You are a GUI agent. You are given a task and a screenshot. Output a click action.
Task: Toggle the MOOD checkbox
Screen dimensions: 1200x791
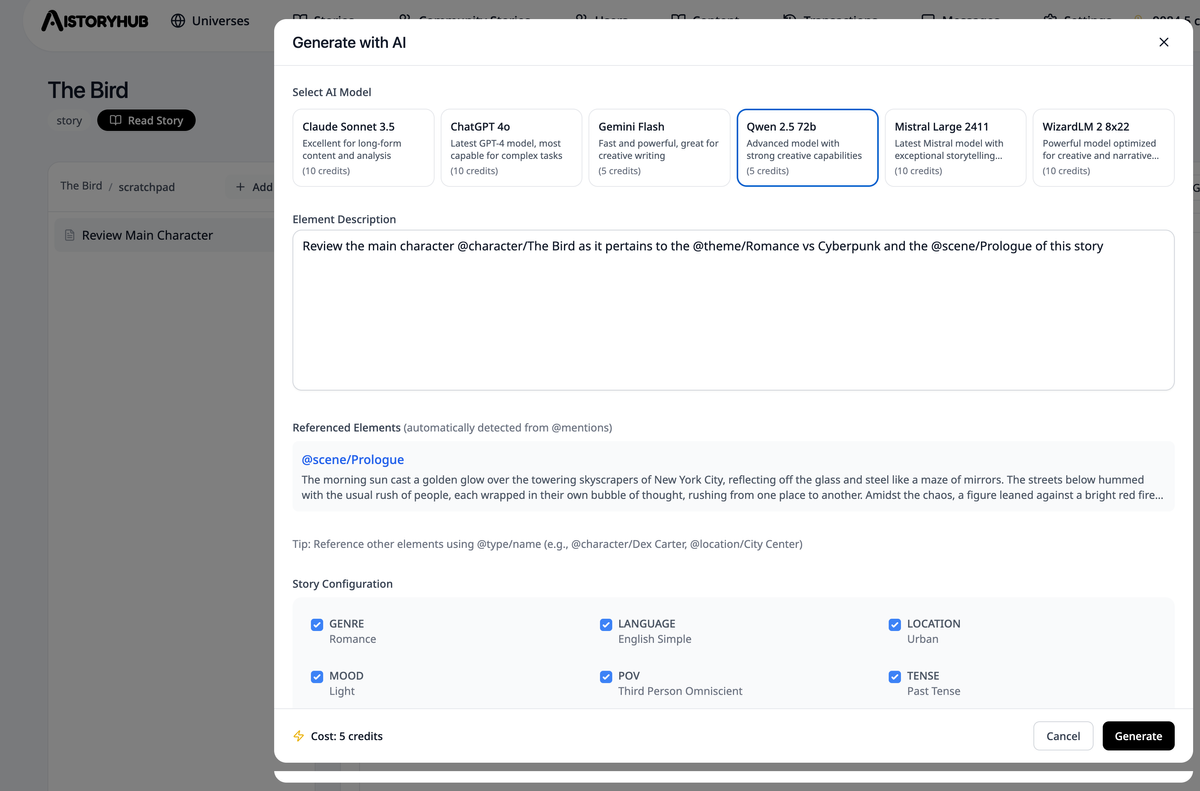pyautogui.click(x=317, y=676)
